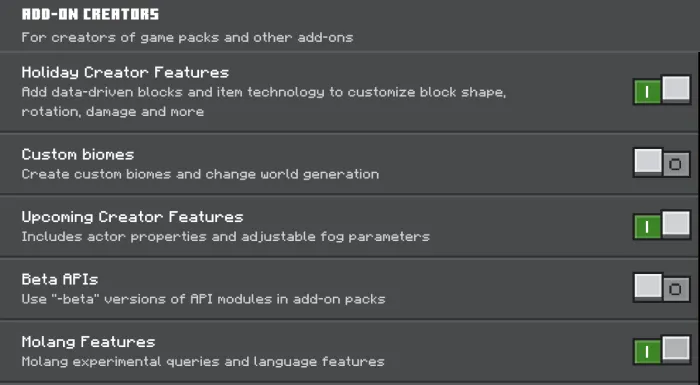The image size is (700, 385).
Task: Disable the Molang Features toggle
Action: point(662,351)
